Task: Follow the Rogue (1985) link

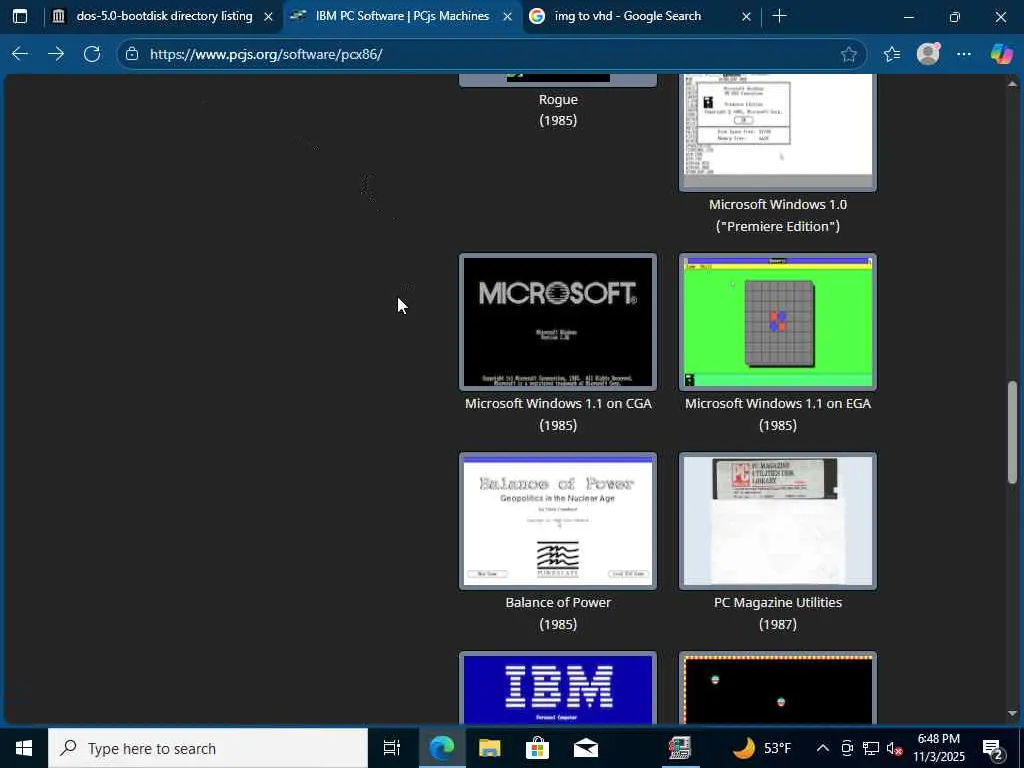Action: pyautogui.click(x=558, y=110)
